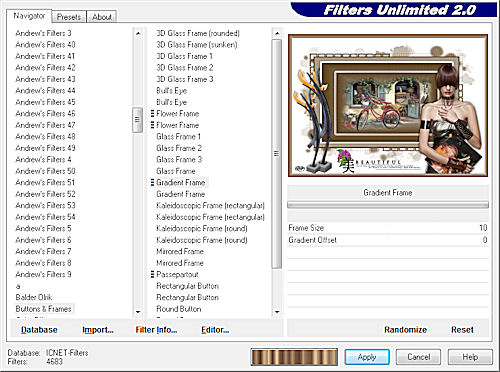Open the Presets tab
This screenshot has height=372, width=500.
click(69, 17)
